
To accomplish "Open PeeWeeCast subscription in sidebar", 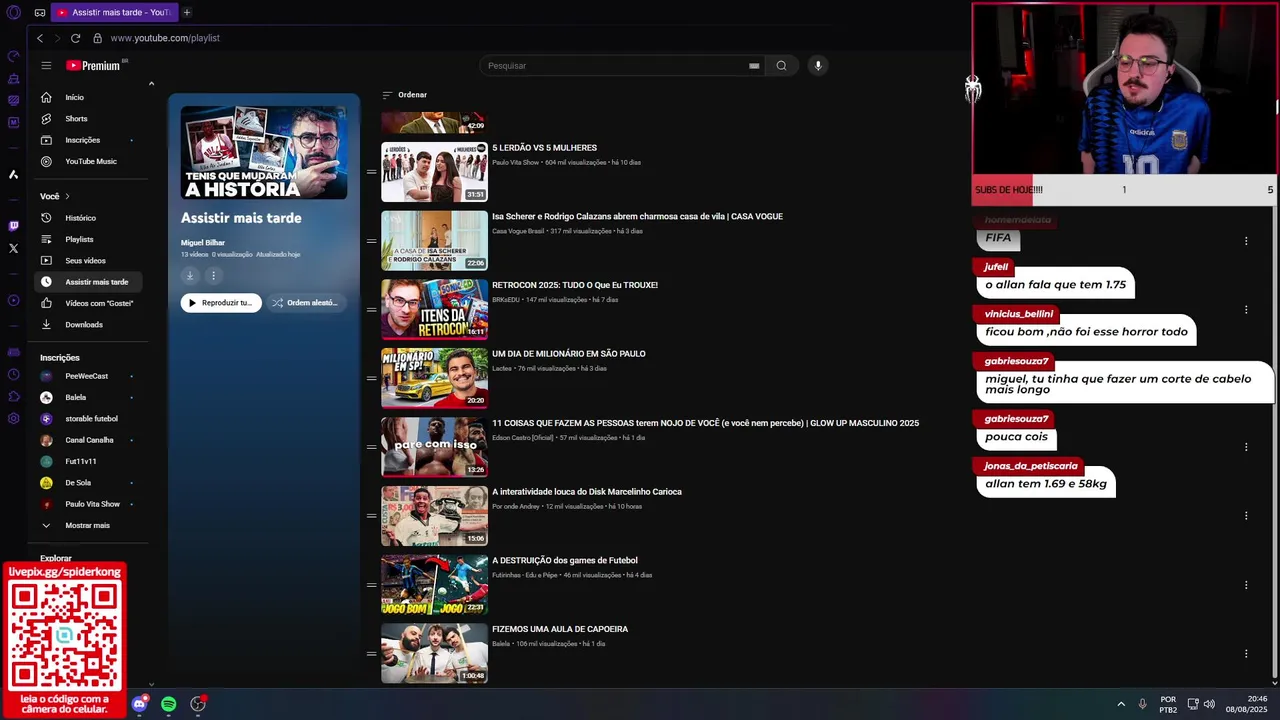I will pyautogui.click(x=86, y=376).
